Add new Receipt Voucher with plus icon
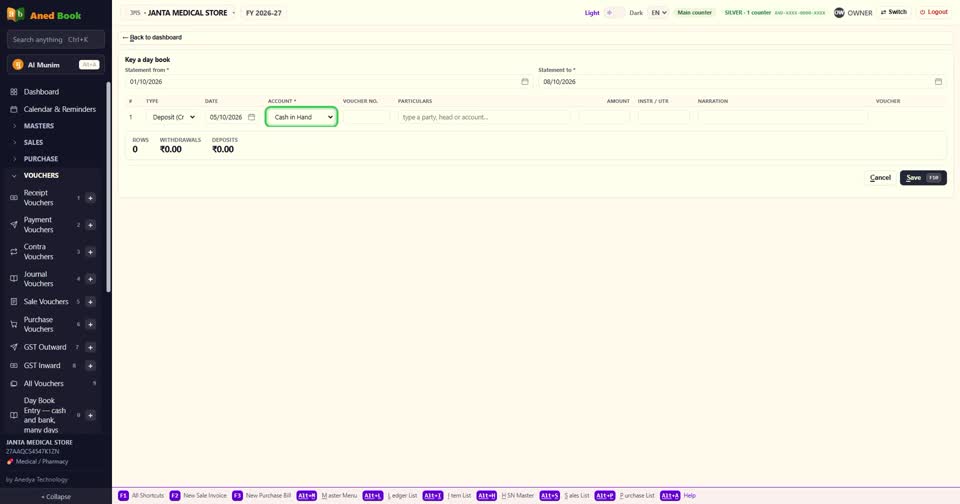960x504 pixels. [x=90, y=198]
